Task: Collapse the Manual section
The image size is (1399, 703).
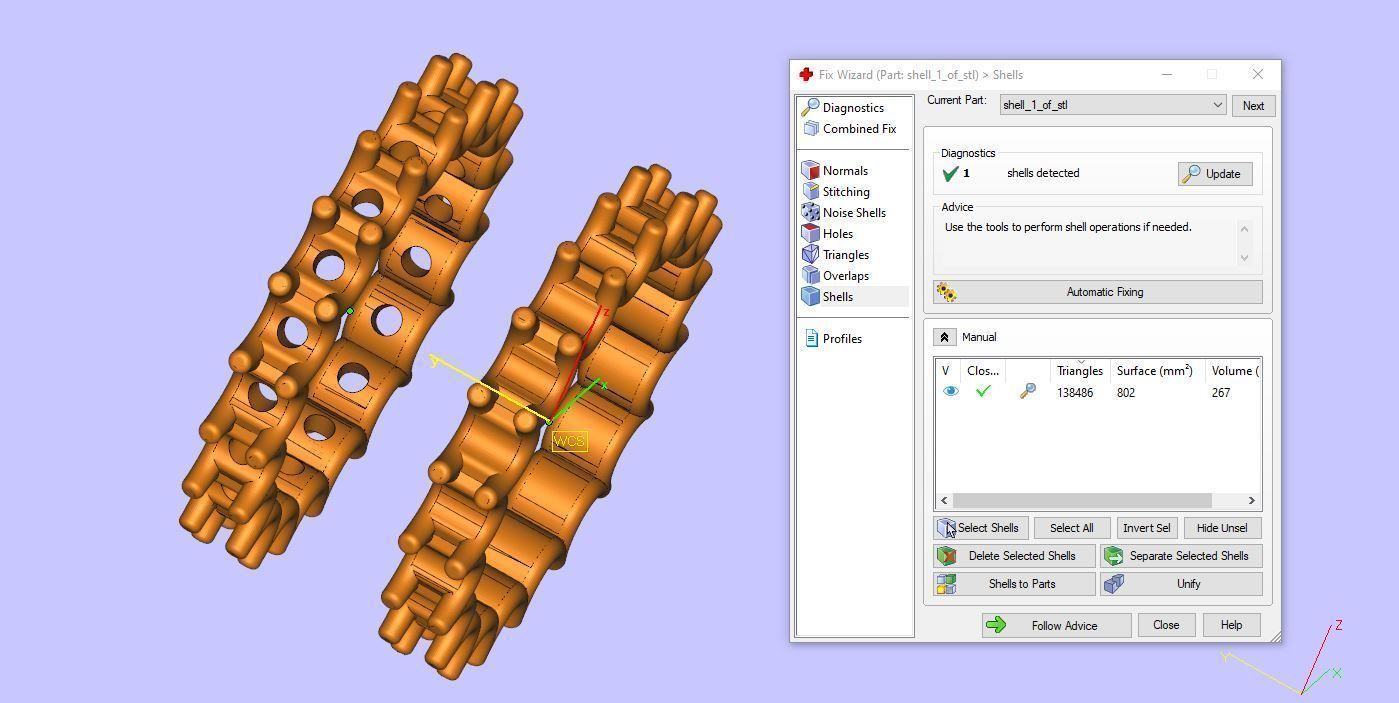Action: [x=943, y=337]
